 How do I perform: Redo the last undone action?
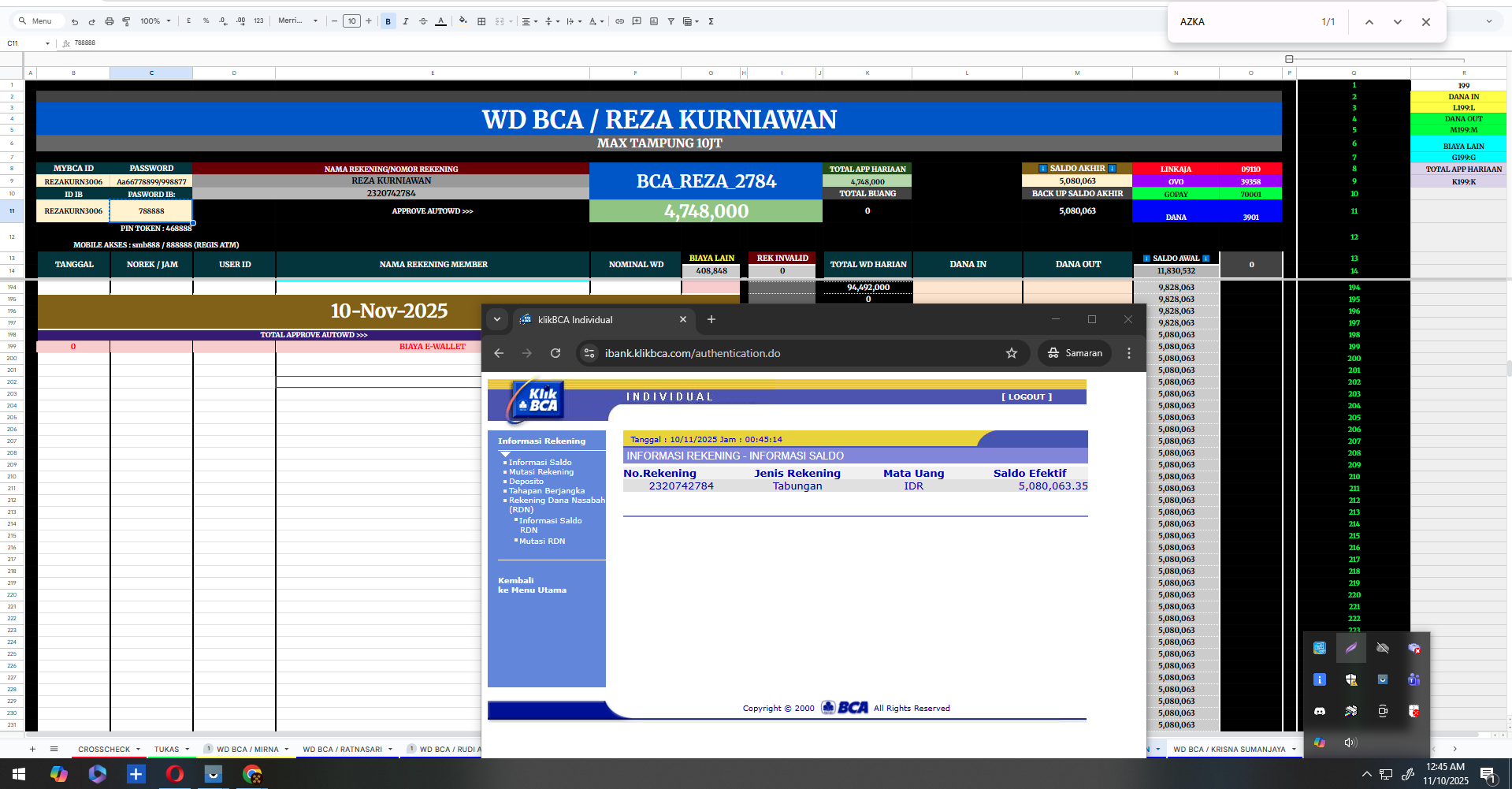[91, 21]
